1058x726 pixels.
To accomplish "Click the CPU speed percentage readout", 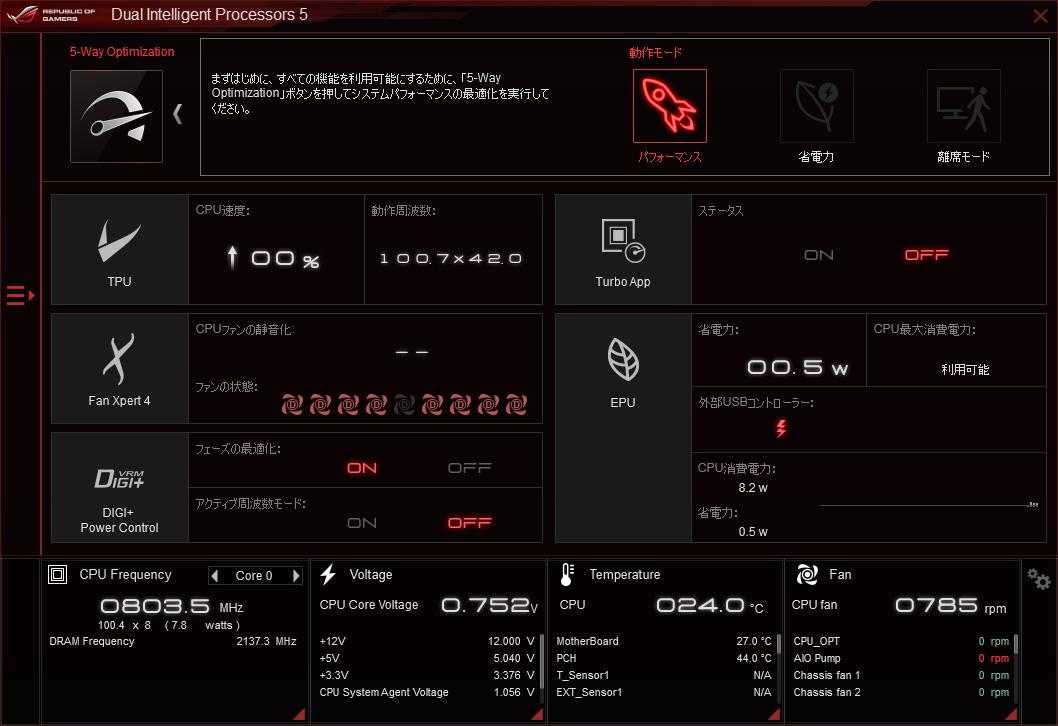I will click(273, 258).
